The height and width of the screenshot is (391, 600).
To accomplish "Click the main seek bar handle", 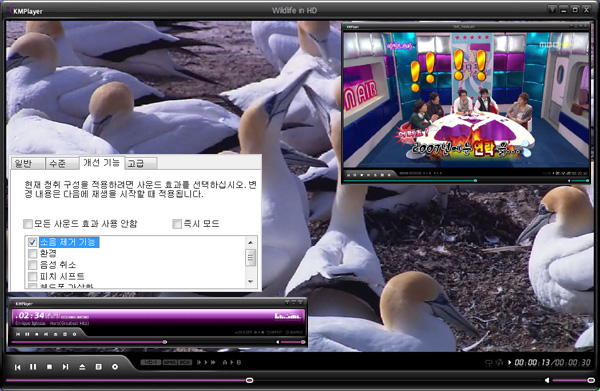I will (x=249, y=380).
